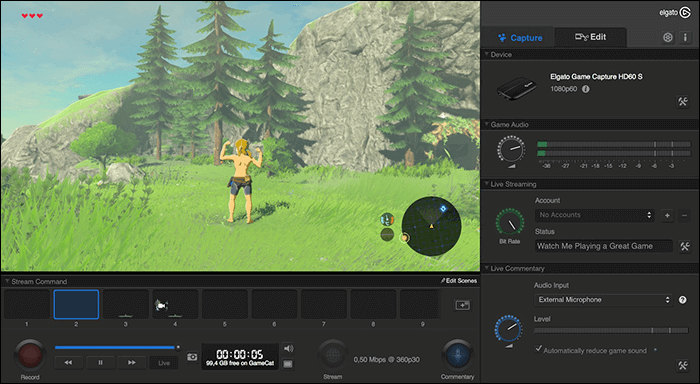700x384 pixels.
Task: Start recording with the red Record button
Action: pos(30,356)
